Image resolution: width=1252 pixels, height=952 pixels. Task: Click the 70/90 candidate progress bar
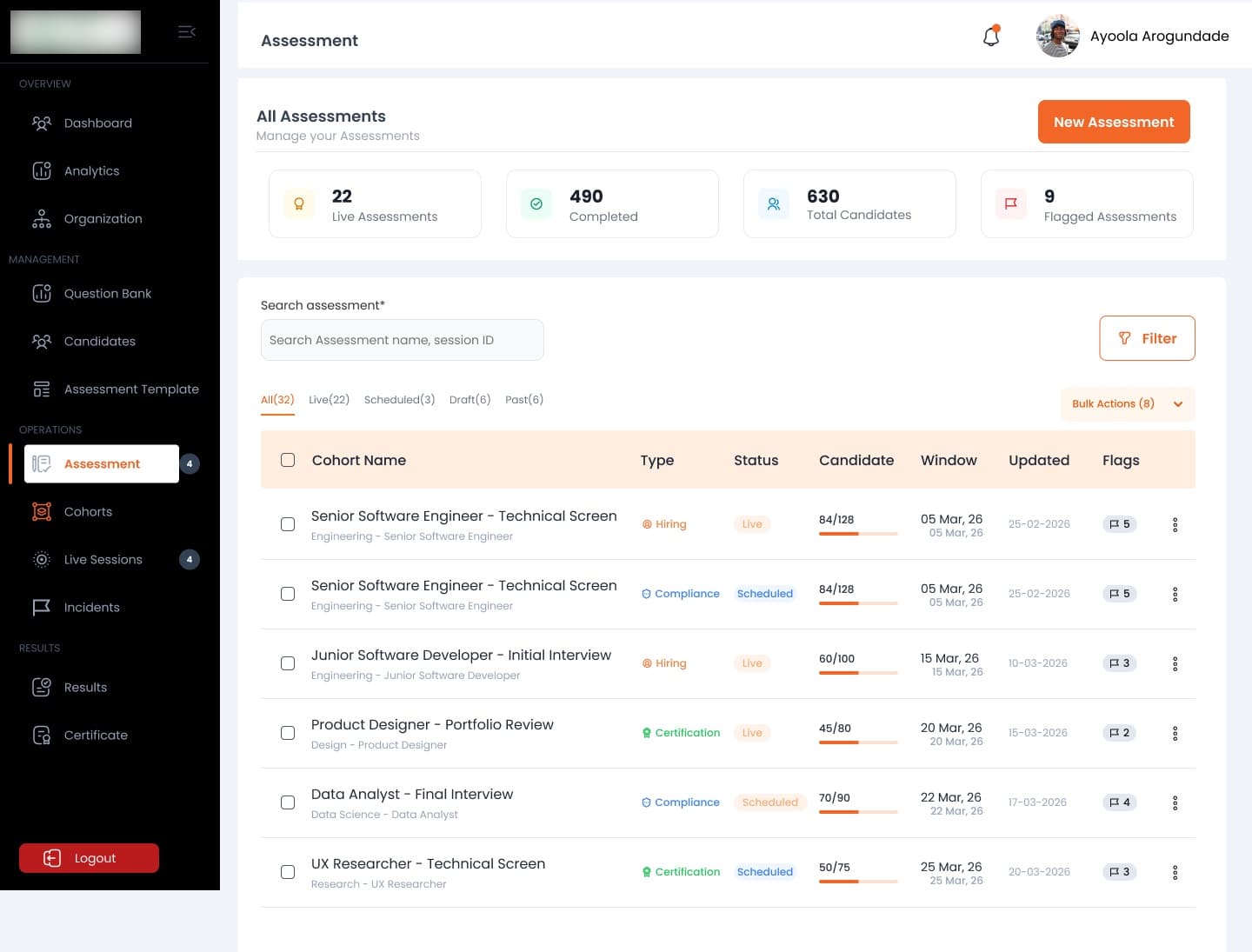pyautogui.click(x=858, y=812)
